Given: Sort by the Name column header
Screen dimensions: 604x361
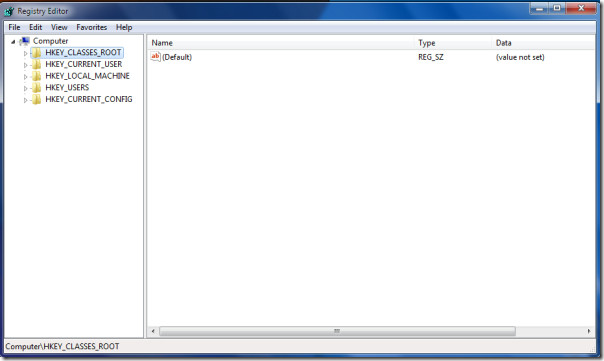Looking at the screenshot, I should point(281,43).
